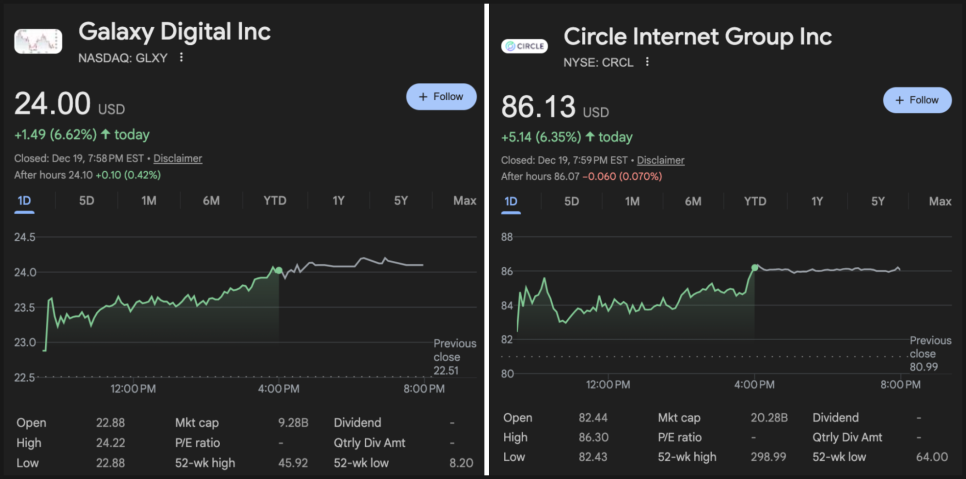Open Disclaimer link under Galaxy Digital price
Viewport: 966px width, 479px height.
pos(177,158)
